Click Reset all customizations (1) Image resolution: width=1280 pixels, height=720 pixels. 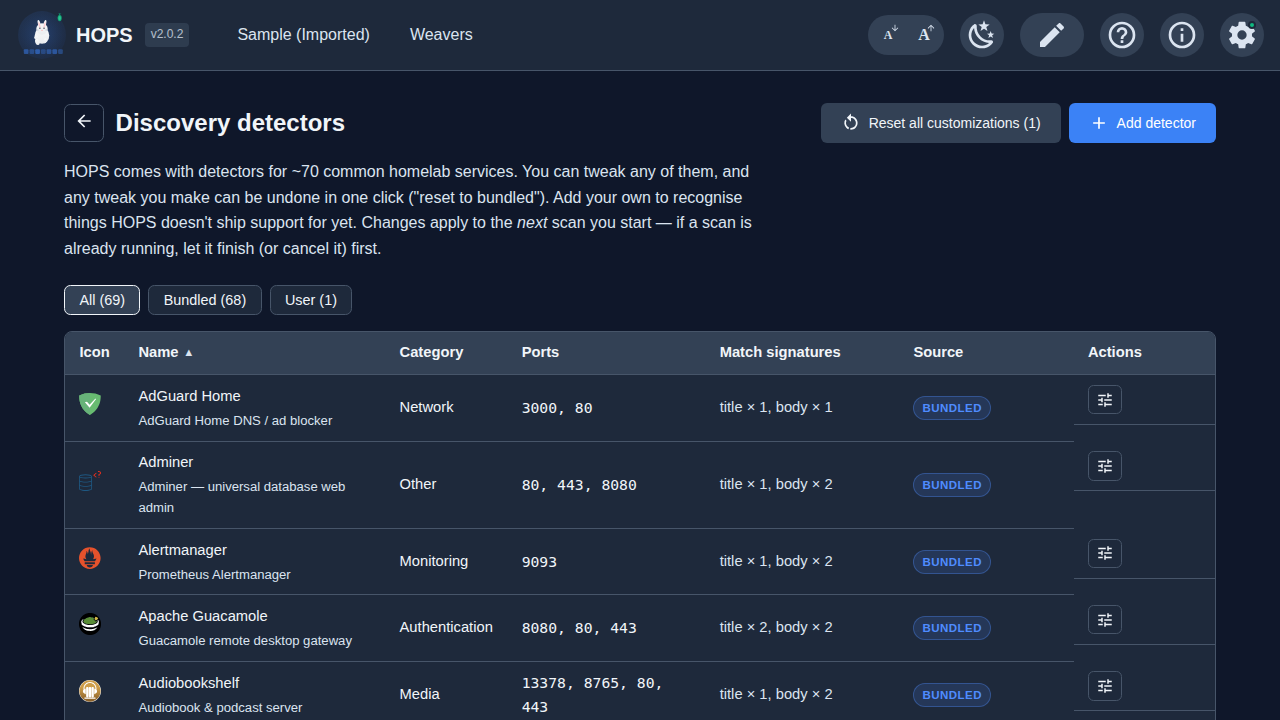[x=941, y=123]
